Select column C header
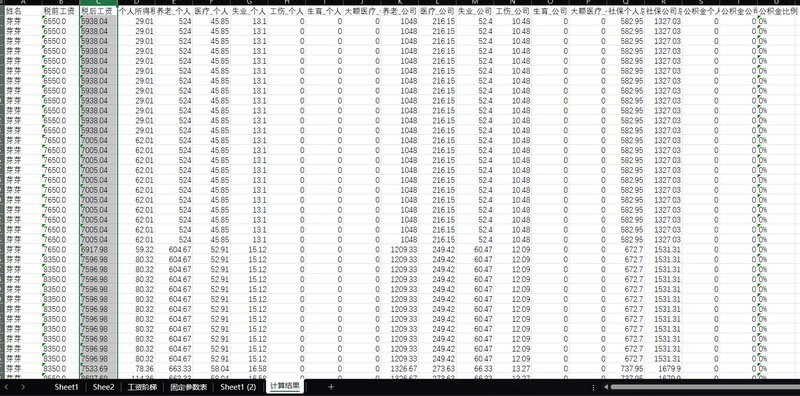The width and height of the screenshot is (800, 396). [x=98, y=3]
